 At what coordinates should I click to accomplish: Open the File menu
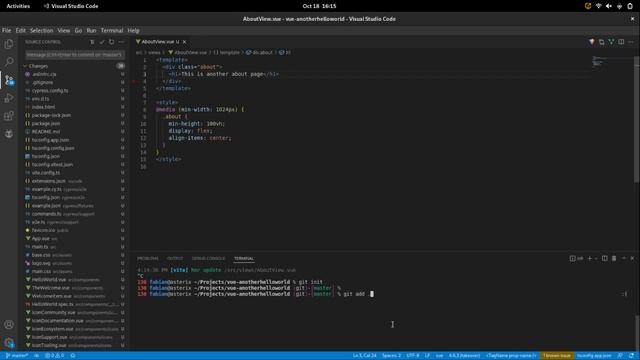point(7,31)
